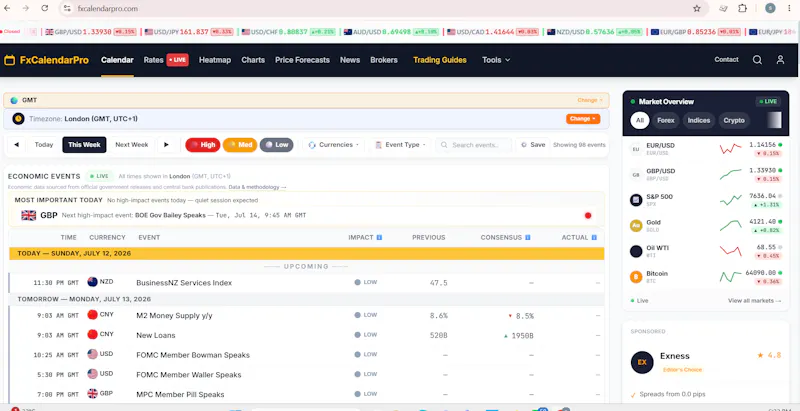The height and width of the screenshot is (411, 800).
Task: Go to previous week with left arrow
Action: [x=16, y=145]
